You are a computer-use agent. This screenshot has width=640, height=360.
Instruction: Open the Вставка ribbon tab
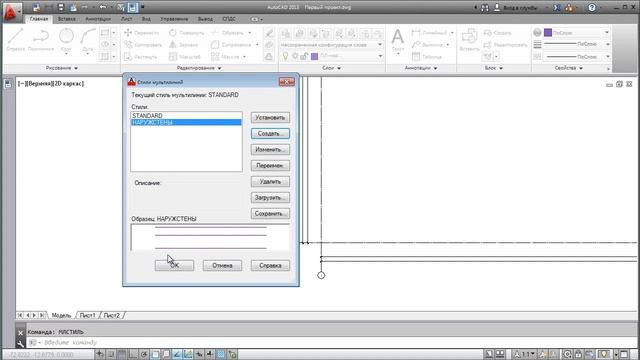(67, 19)
